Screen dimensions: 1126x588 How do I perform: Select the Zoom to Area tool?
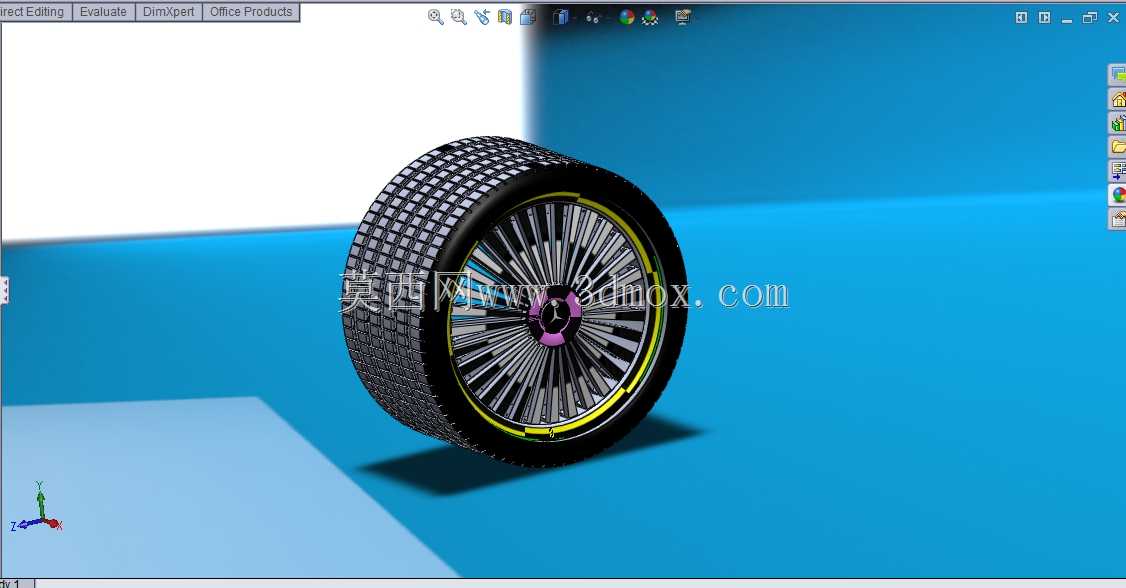pos(458,17)
